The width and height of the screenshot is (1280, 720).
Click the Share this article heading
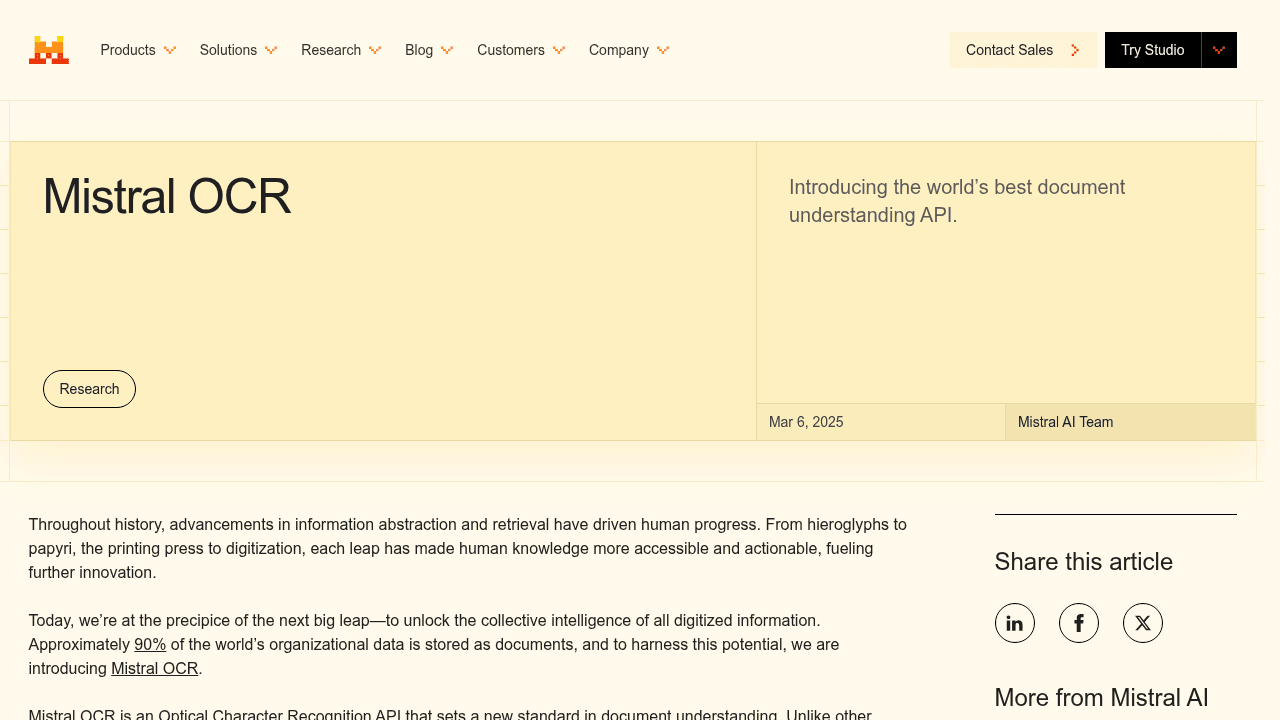(x=1084, y=562)
